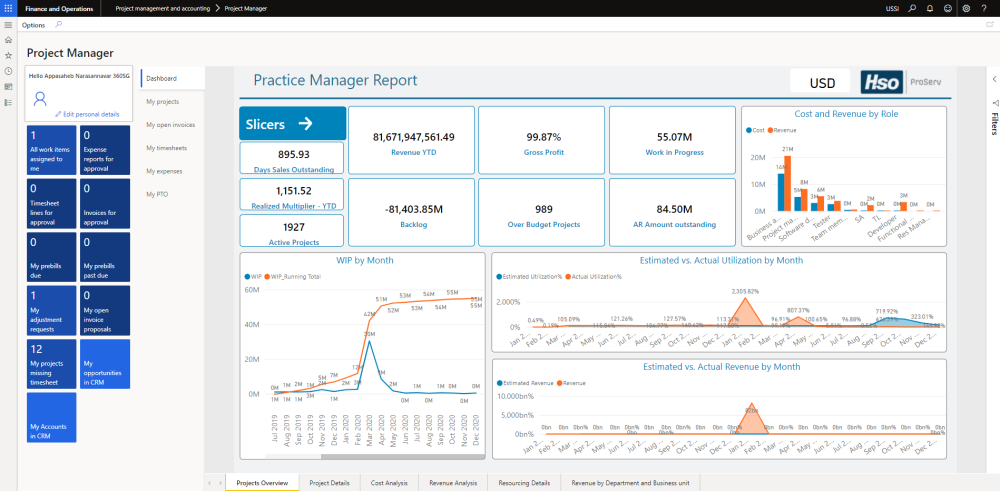Go to Home icon in sidebar
This screenshot has width=1000, height=491.
tap(8, 40)
